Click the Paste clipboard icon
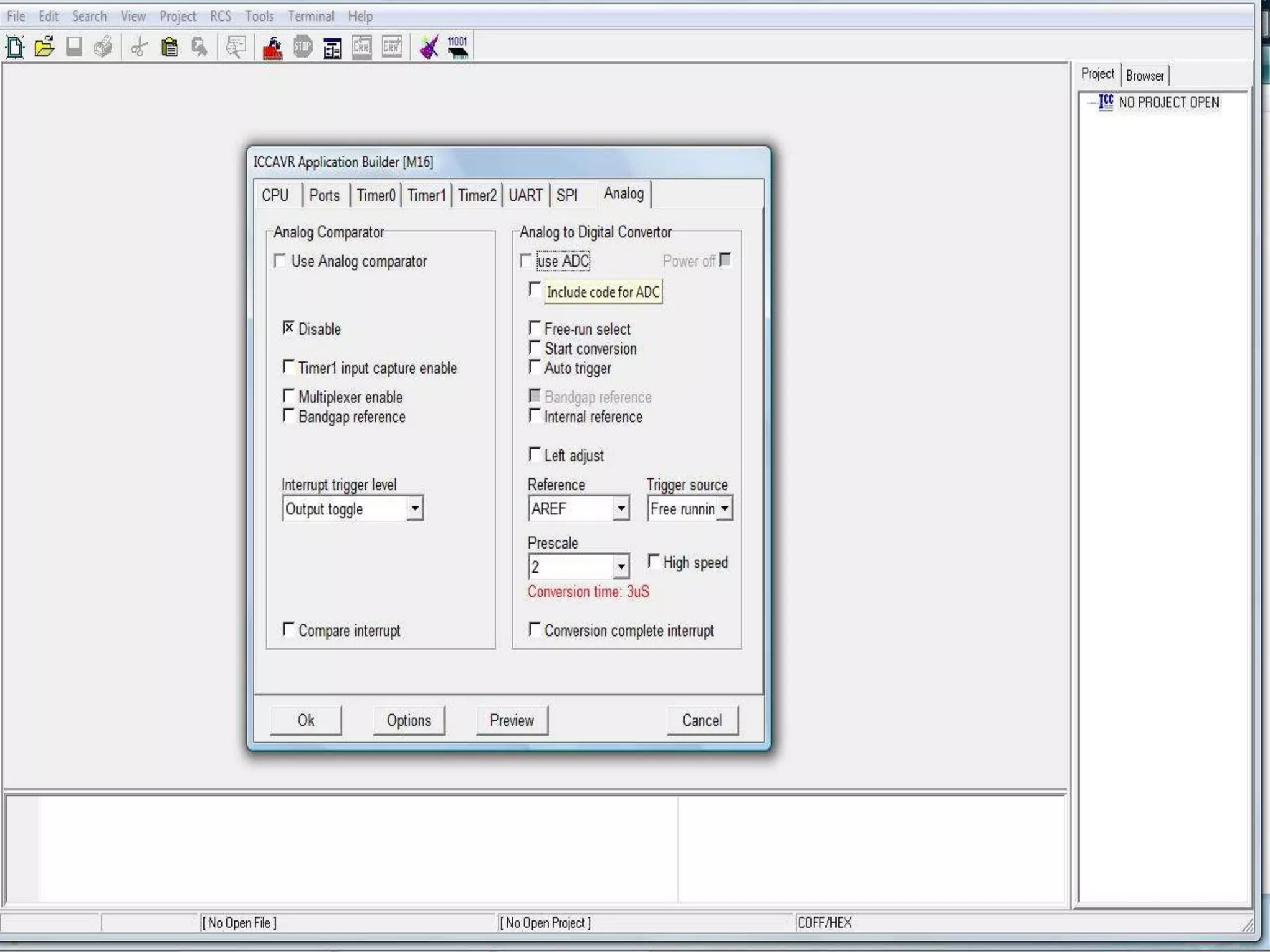 tap(169, 47)
